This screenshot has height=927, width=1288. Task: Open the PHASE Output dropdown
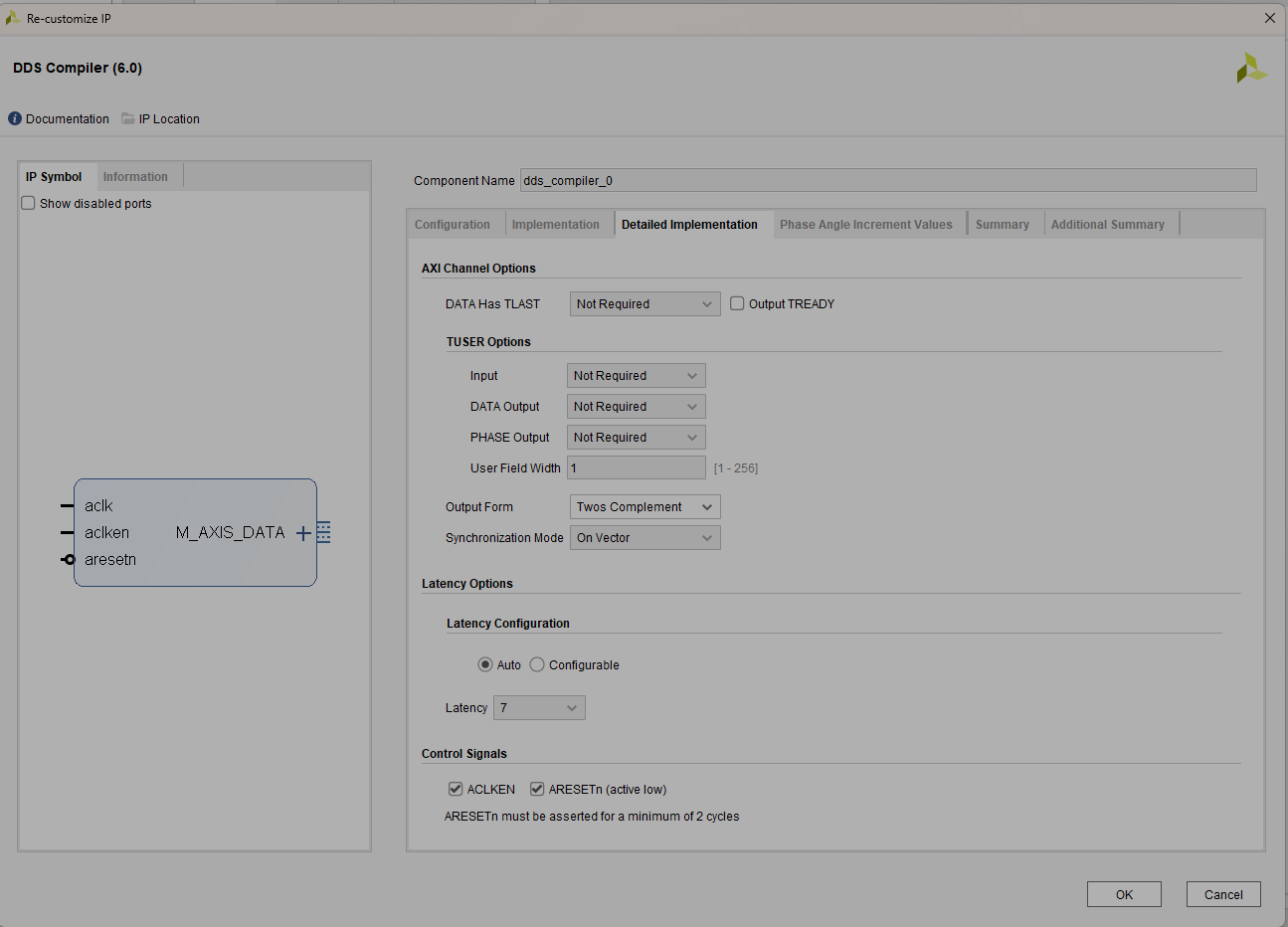click(x=637, y=438)
